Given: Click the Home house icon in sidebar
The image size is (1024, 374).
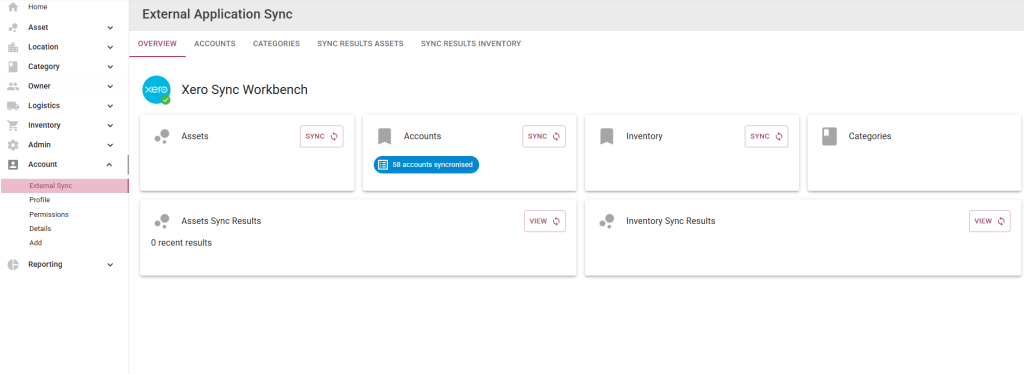Looking at the screenshot, I should (x=12, y=7).
